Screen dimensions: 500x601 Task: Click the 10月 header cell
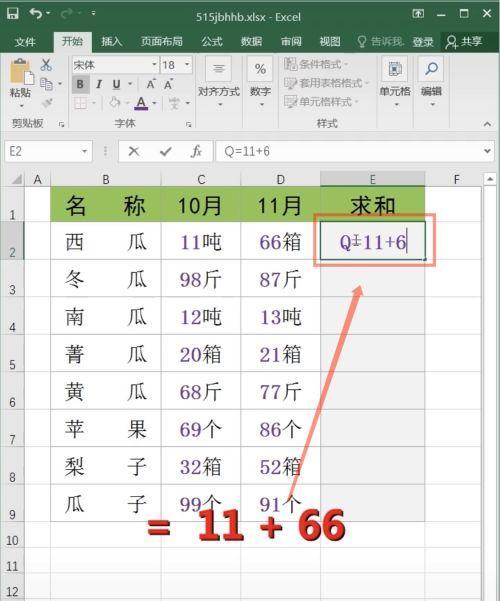pos(201,205)
